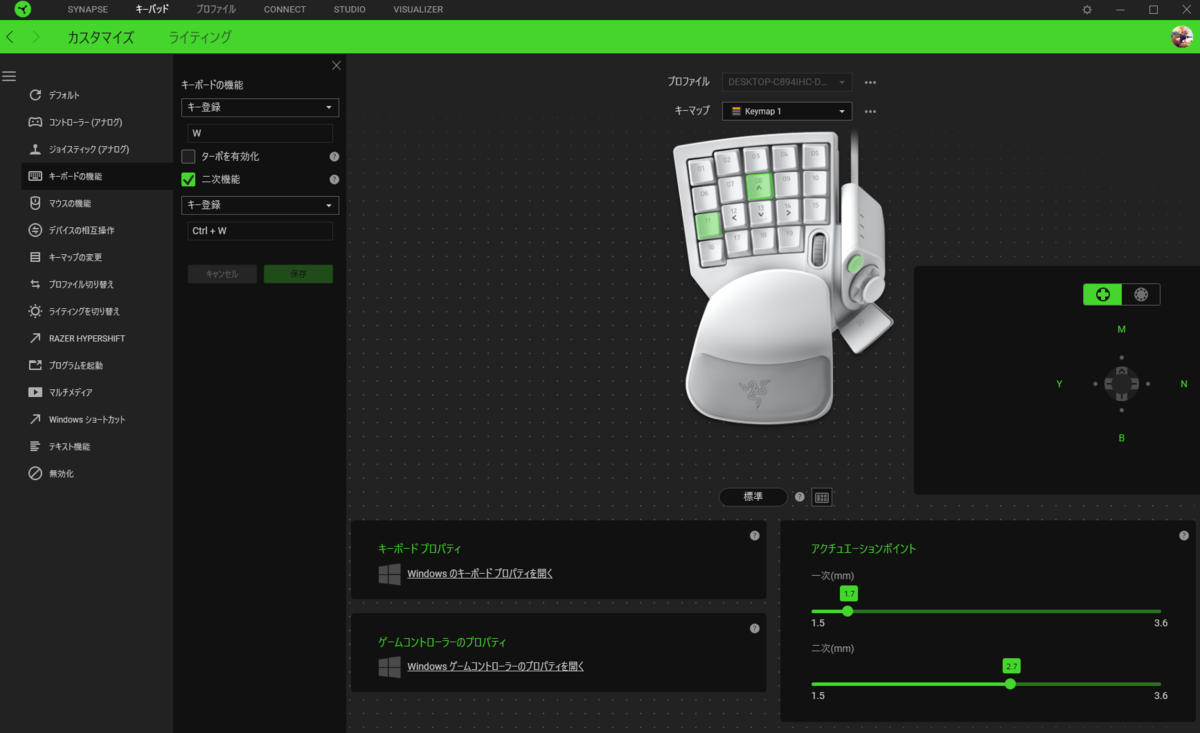Image resolution: width=1200 pixels, height=733 pixels.
Task: Open the カスタマイズ sub-tab
Action: (100, 37)
